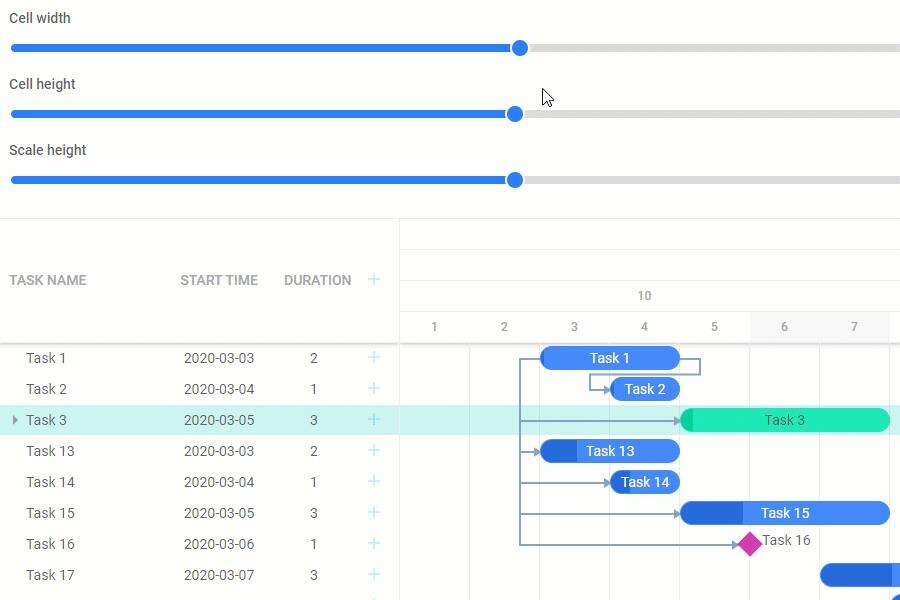900x600 pixels.
Task: Add a subtask using Task 14's plus icon
Action: [x=374, y=482]
